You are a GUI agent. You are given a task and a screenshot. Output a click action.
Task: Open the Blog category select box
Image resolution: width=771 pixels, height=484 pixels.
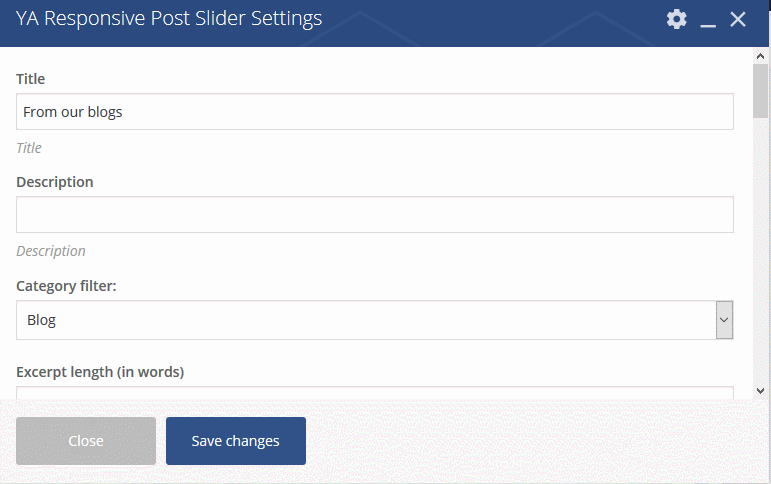point(375,320)
